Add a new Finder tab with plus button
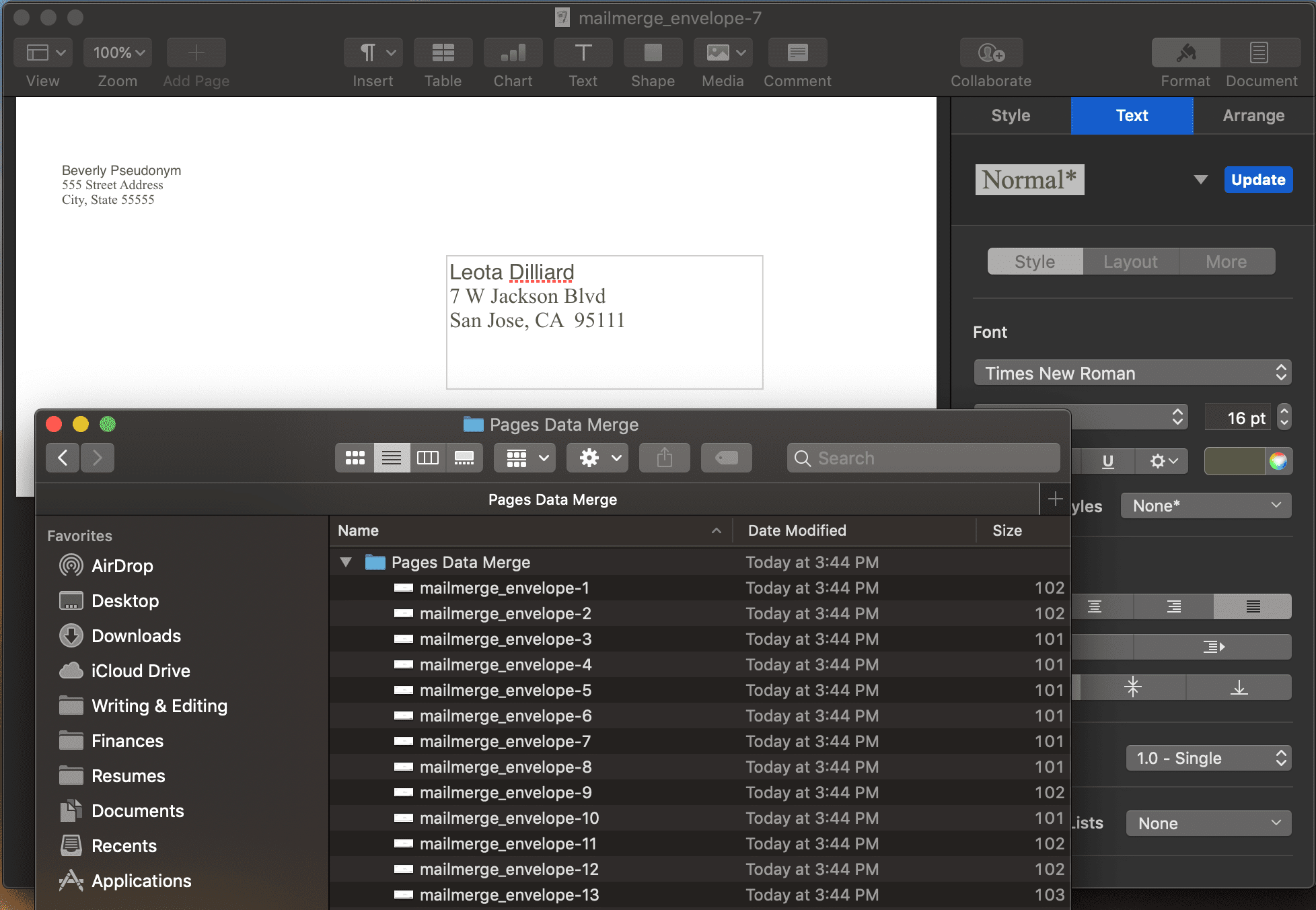Screen dimensions: 1316x910 (x=1055, y=499)
